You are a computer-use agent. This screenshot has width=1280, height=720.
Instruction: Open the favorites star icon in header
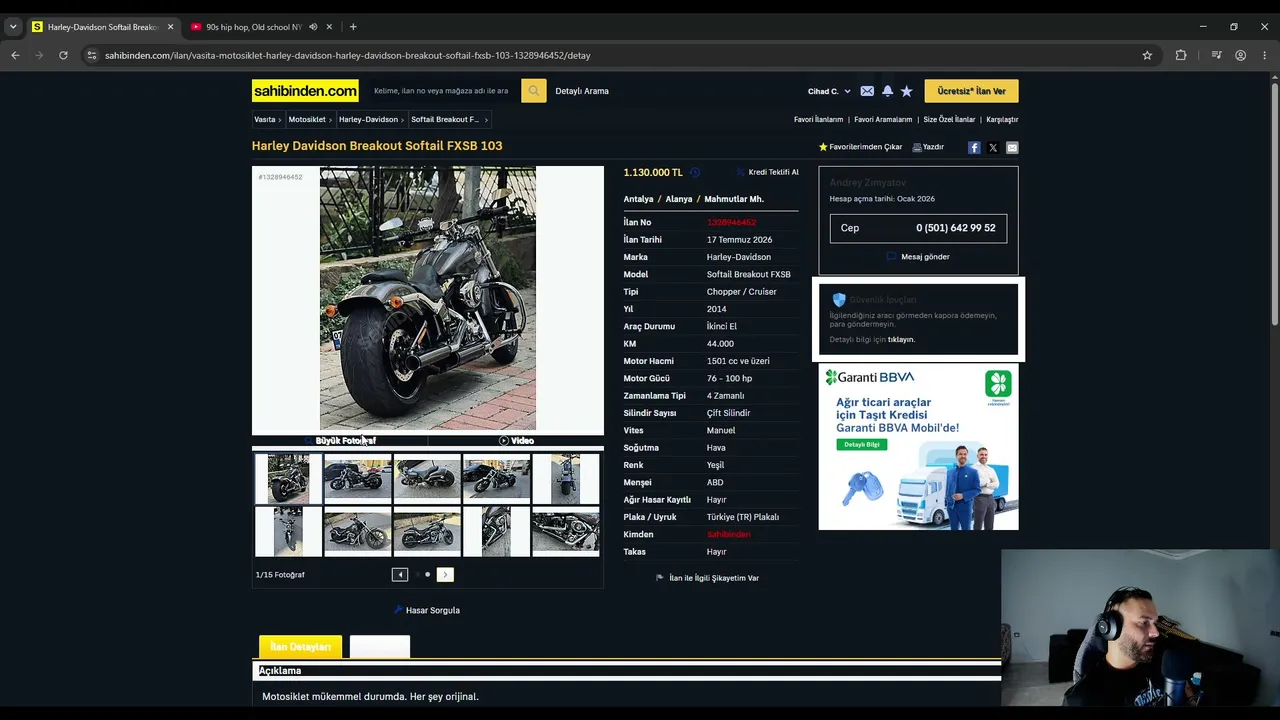906,91
